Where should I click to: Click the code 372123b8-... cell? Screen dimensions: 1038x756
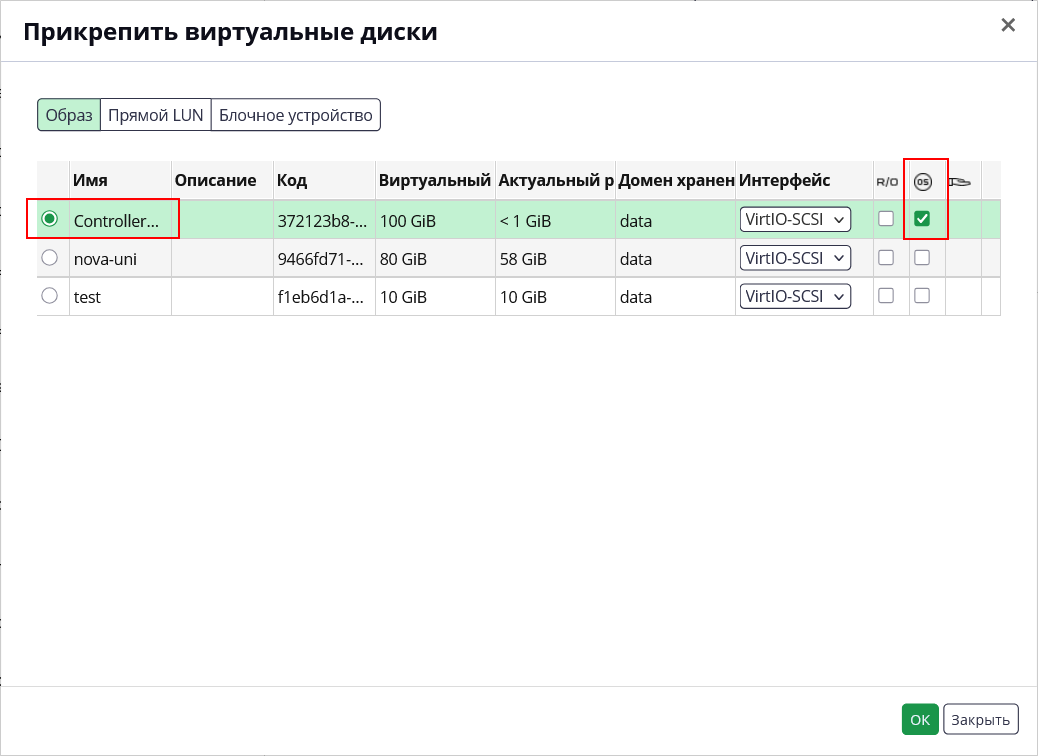pos(322,221)
